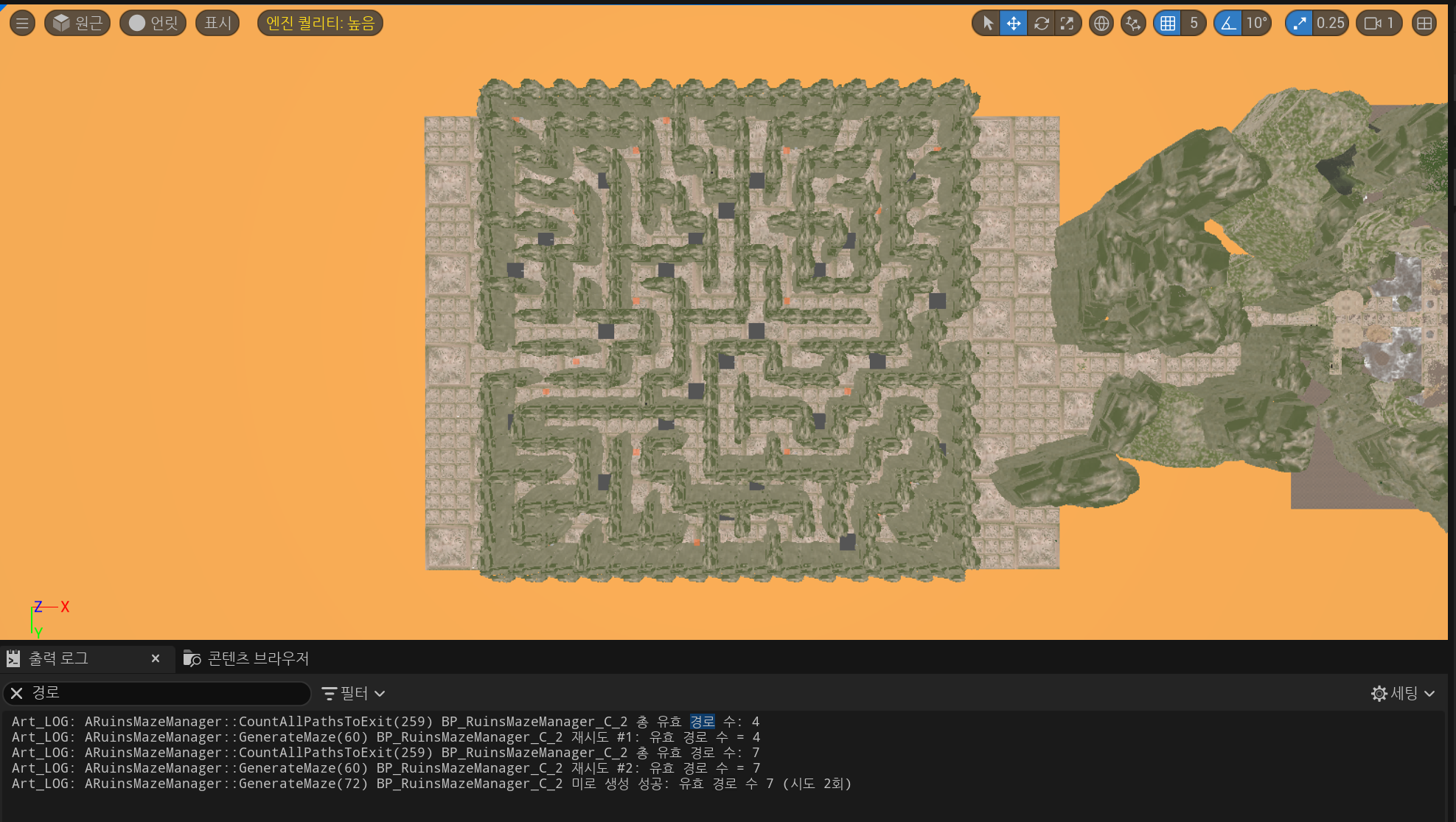Activate the rotate objects tool
The height and width of the screenshot is (822, 1456).
click(x=1041, y=23)
